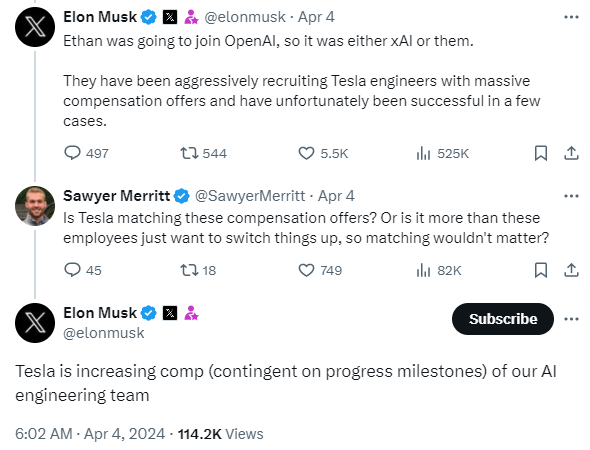Open @SawyerMerritt profile handle link

(249, 196)
